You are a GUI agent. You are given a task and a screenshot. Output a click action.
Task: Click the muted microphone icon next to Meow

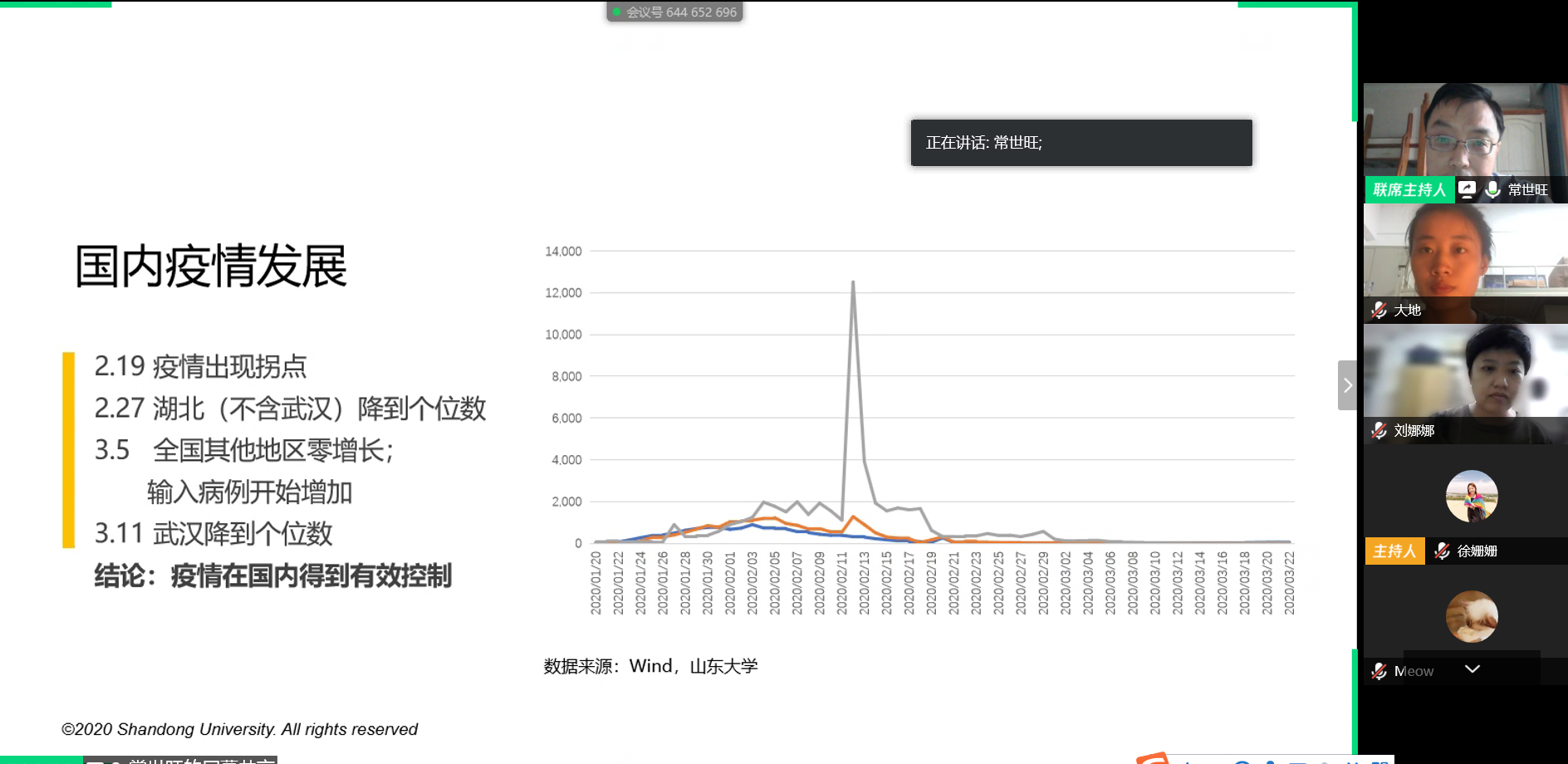pyautogui.click(x=1379, y=671)
